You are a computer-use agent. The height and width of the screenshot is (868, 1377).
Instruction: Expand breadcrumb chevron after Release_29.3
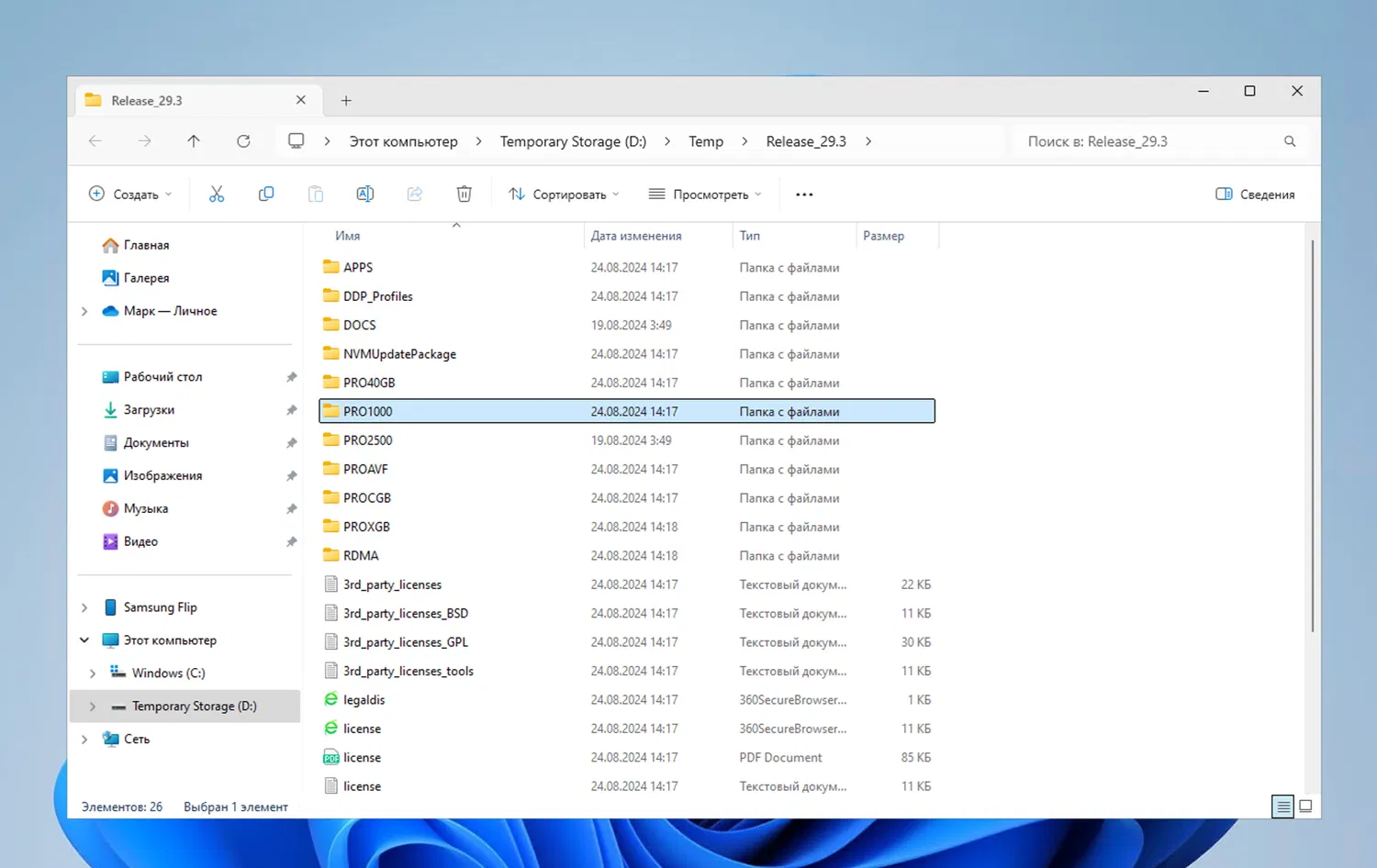(x=868, y=141)
